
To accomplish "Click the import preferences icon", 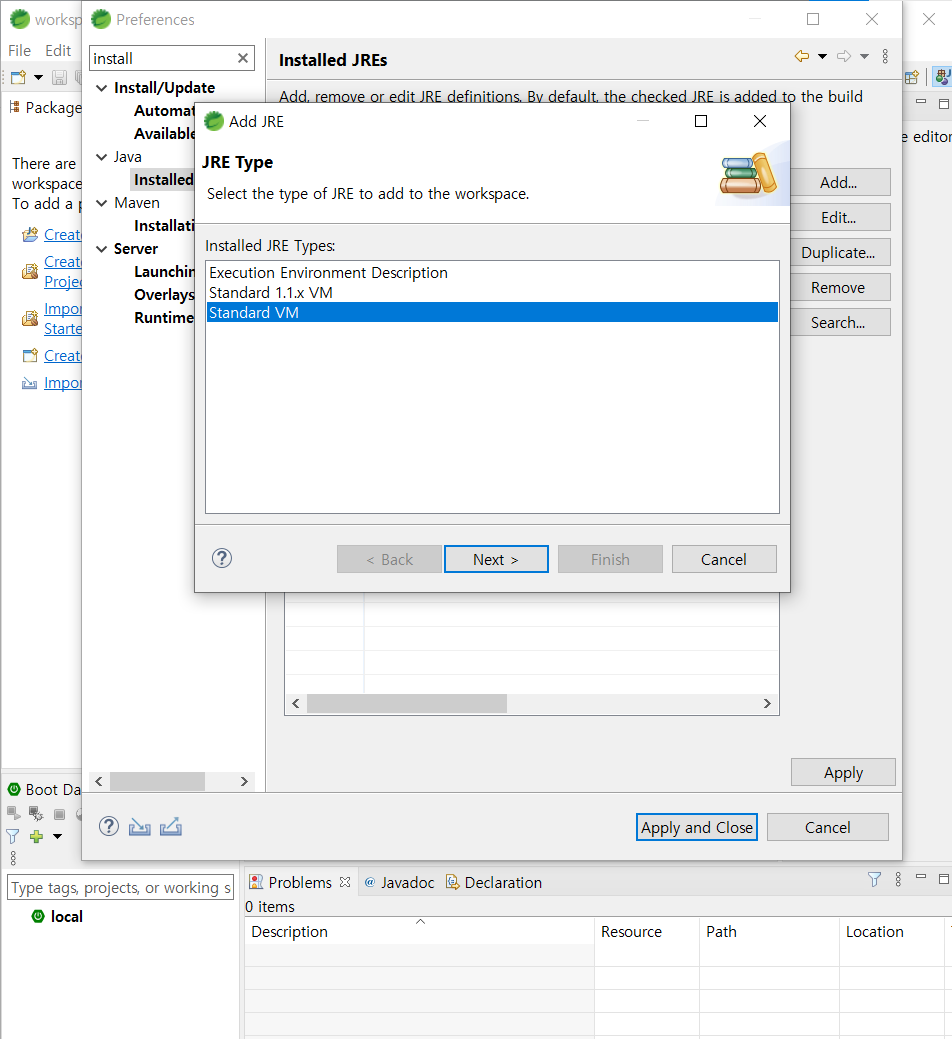I will (139, 827).
